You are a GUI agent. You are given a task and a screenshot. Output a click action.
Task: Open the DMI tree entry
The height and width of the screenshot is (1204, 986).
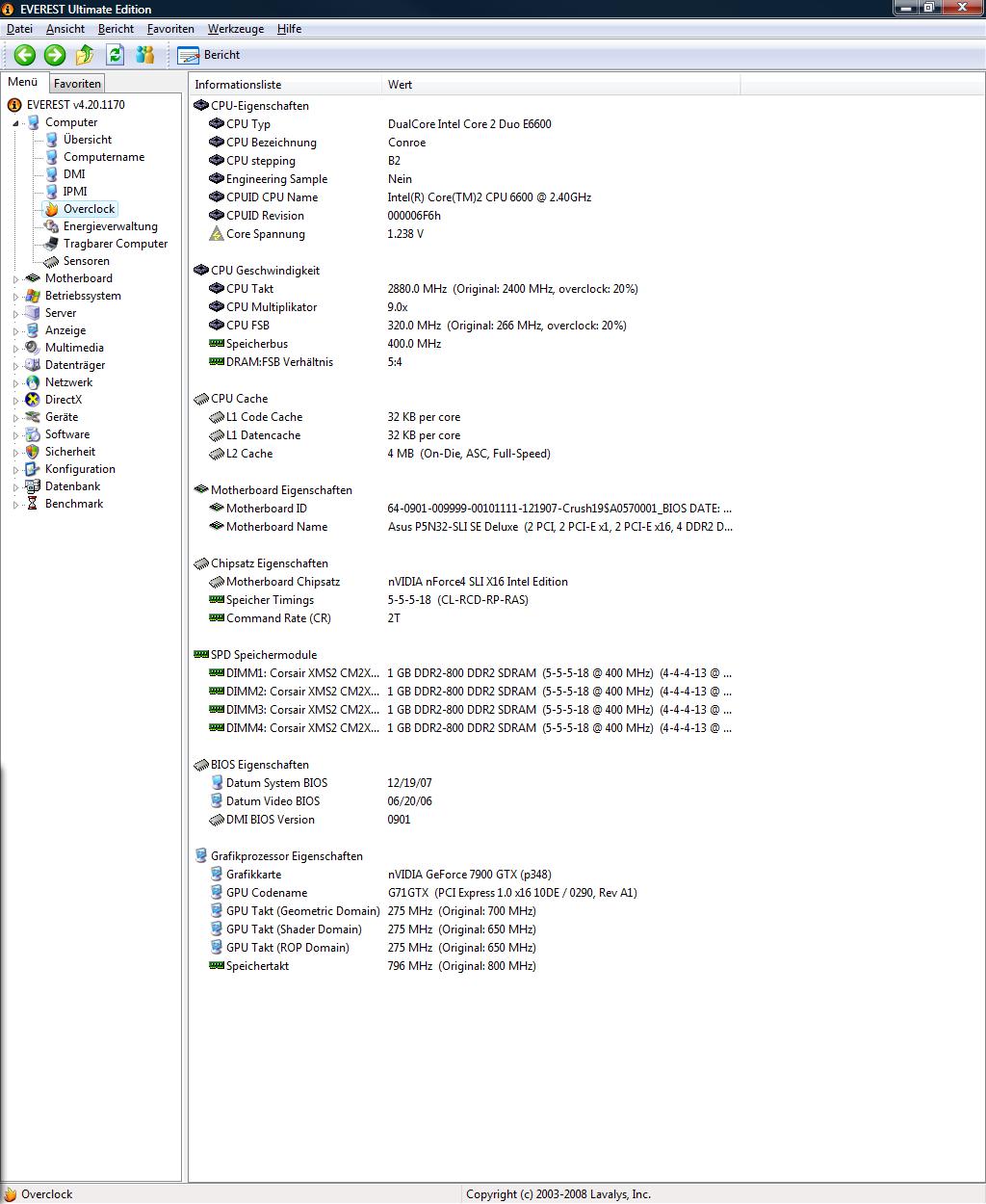pyautogui.click(x=74, y=174)
